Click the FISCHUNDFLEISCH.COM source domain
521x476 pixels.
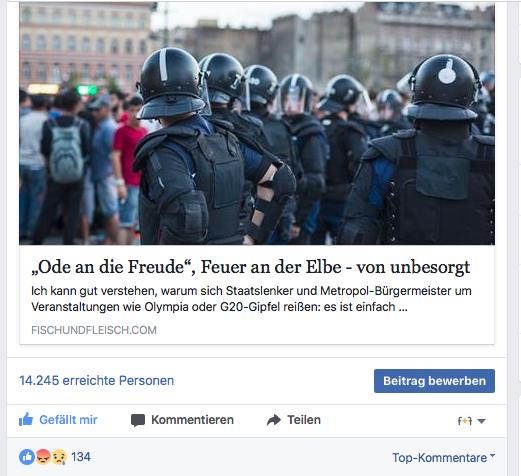(94, 330)
